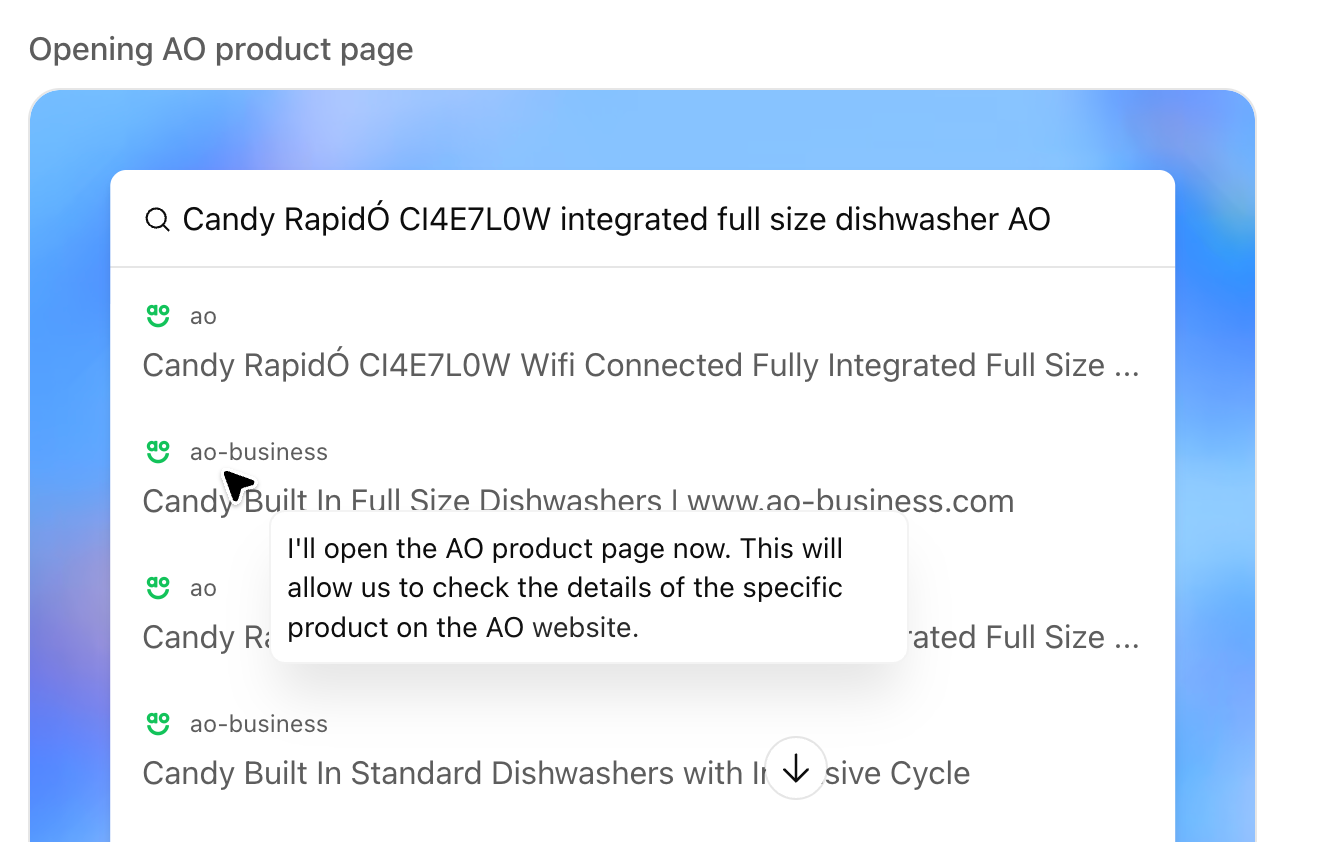Viewport: 1332px width, 842px height.
Task: Click the AO favicon of the third result
Action: pyautogui.click(x=157, y=588)
